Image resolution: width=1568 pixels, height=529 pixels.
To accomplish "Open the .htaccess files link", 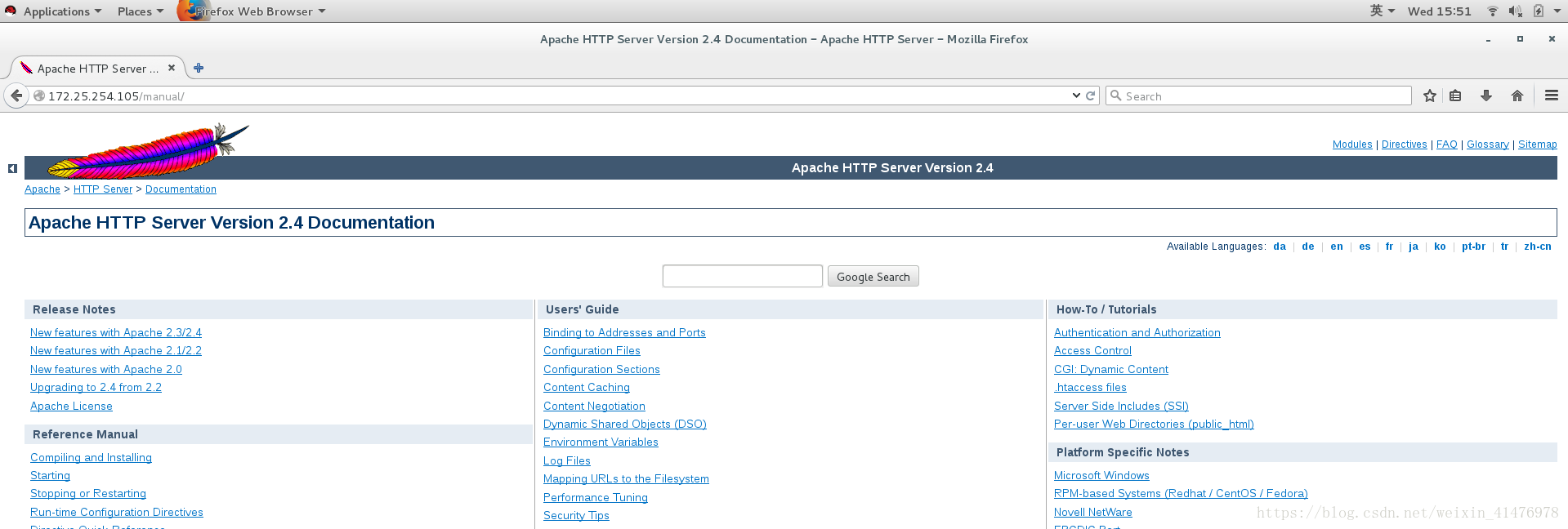I will [1090, 387].
